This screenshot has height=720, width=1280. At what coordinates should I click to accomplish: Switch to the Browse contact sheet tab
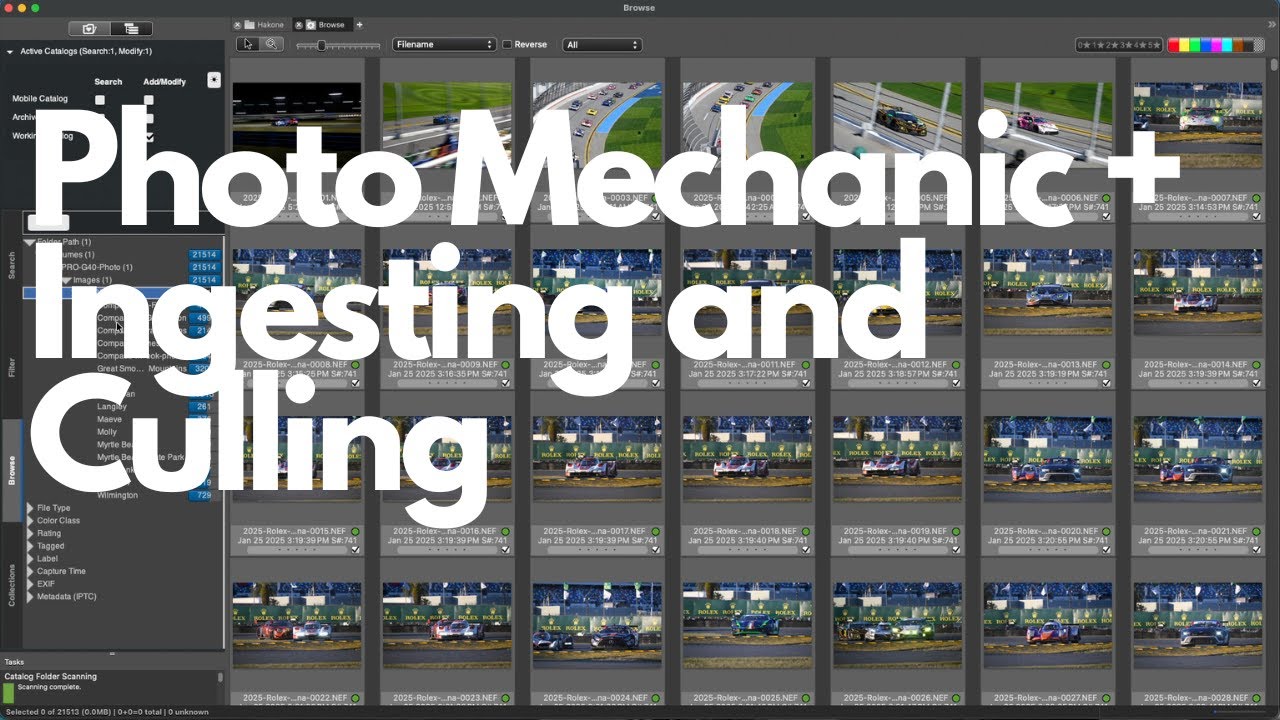[324, 24]
